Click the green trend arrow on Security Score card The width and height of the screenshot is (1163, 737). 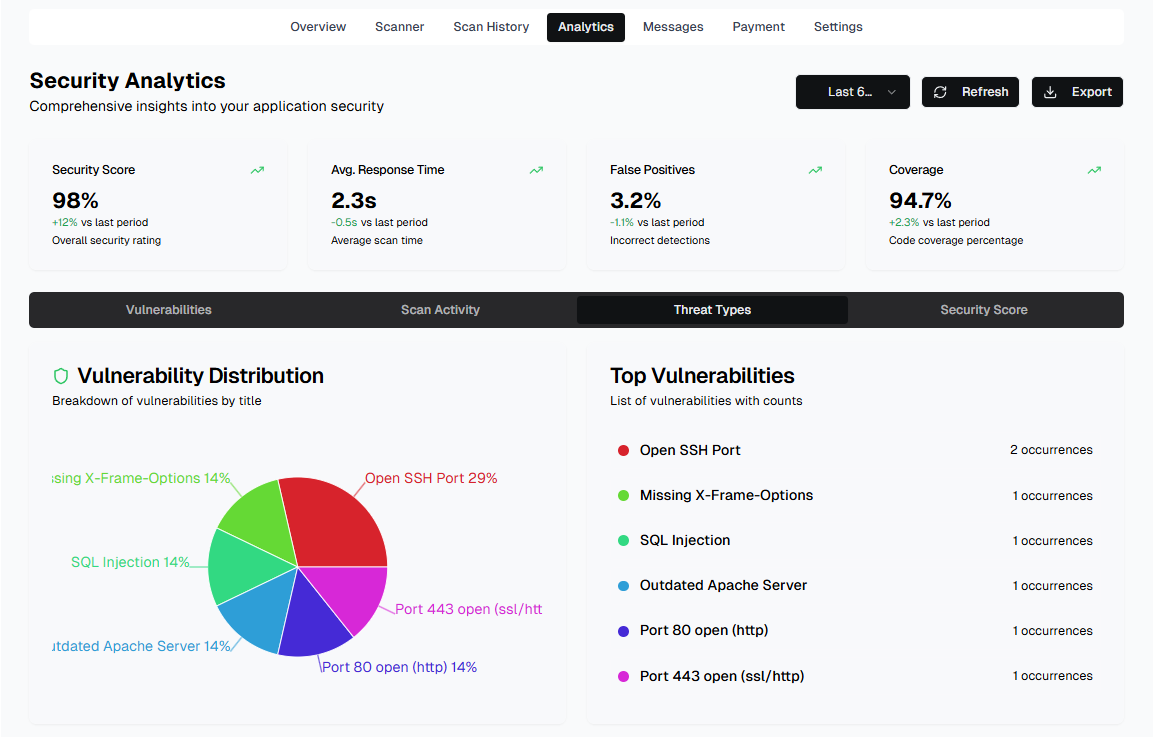coord(257,170)
